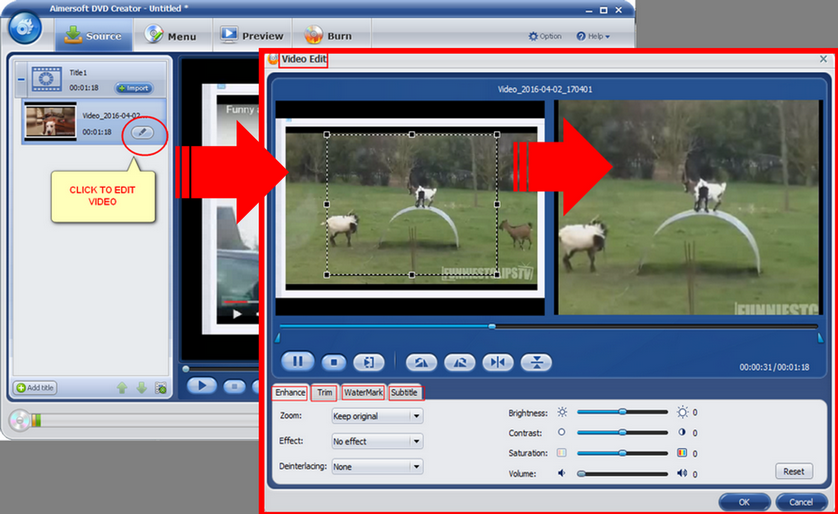Switch to the Burn tab
838x514 pixels.
[x=329, y=36]
